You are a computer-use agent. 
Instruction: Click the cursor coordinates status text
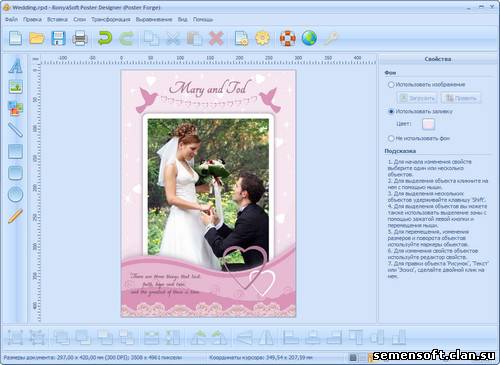(261, 357)
